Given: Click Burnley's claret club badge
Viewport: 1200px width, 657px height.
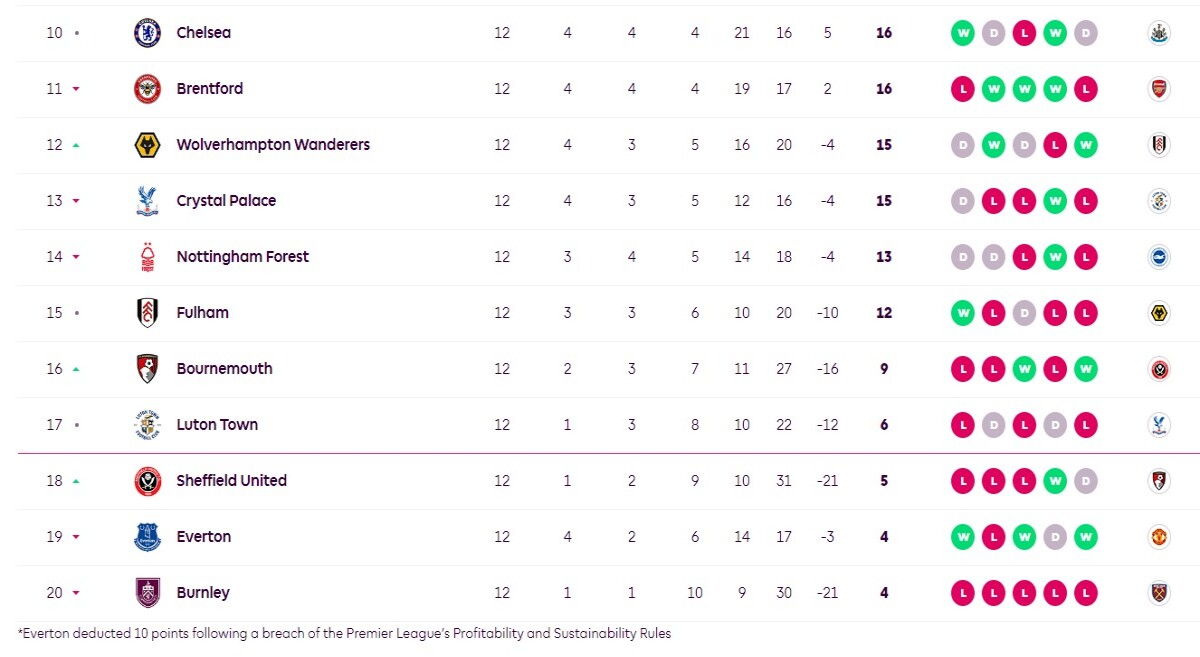Looking at the screenshot, I should tap(147, 593).
